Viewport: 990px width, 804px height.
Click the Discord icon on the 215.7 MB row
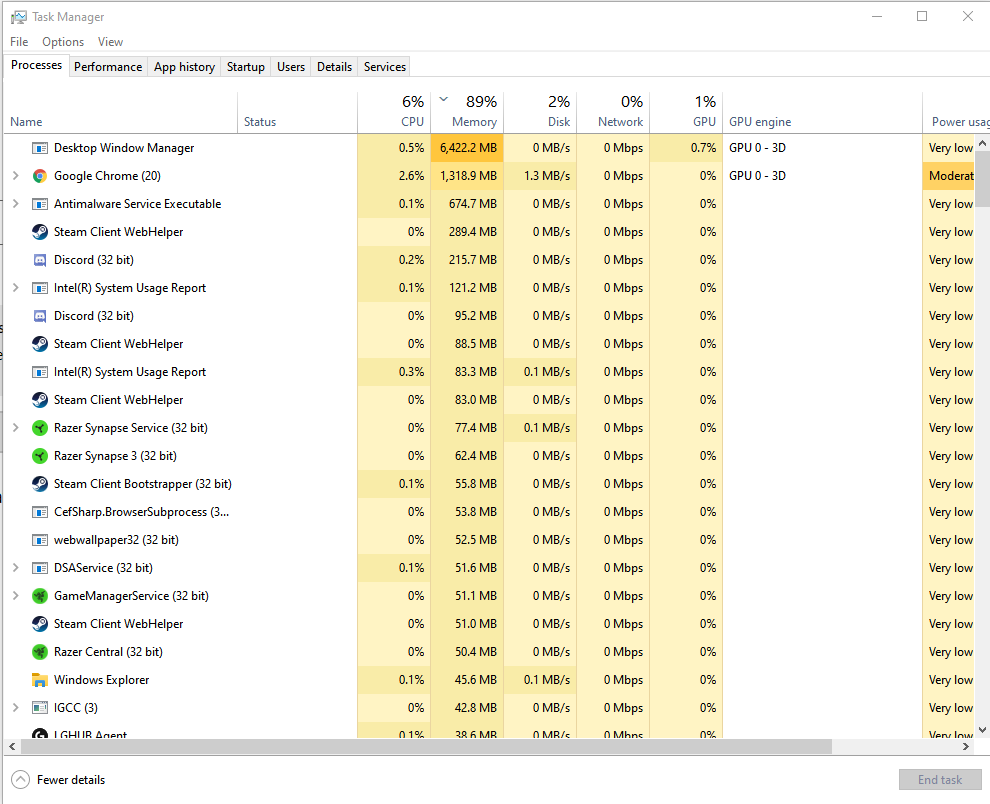[x=40, y=260]
